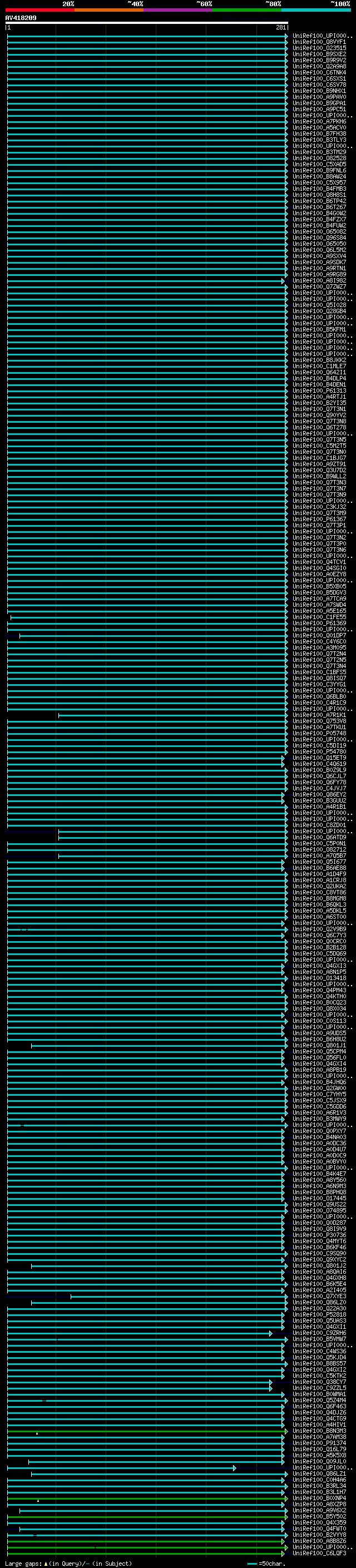Open UniRef100_Q4GXI3 entry
Viewport: 356px width, 1568px height.
point(319,966)
